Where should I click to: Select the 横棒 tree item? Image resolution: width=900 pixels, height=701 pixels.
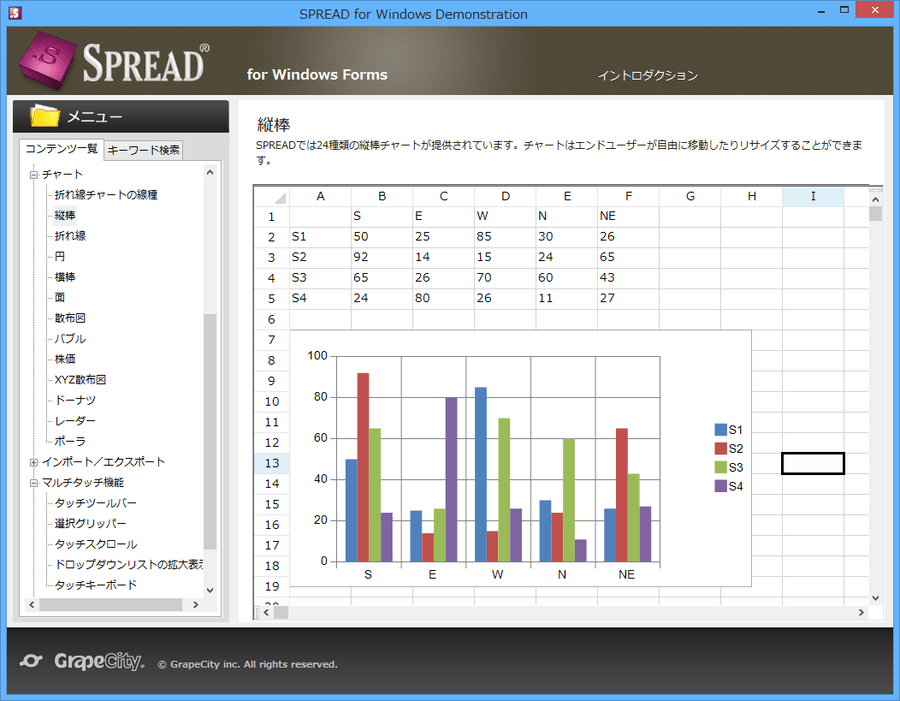point(65,277)
